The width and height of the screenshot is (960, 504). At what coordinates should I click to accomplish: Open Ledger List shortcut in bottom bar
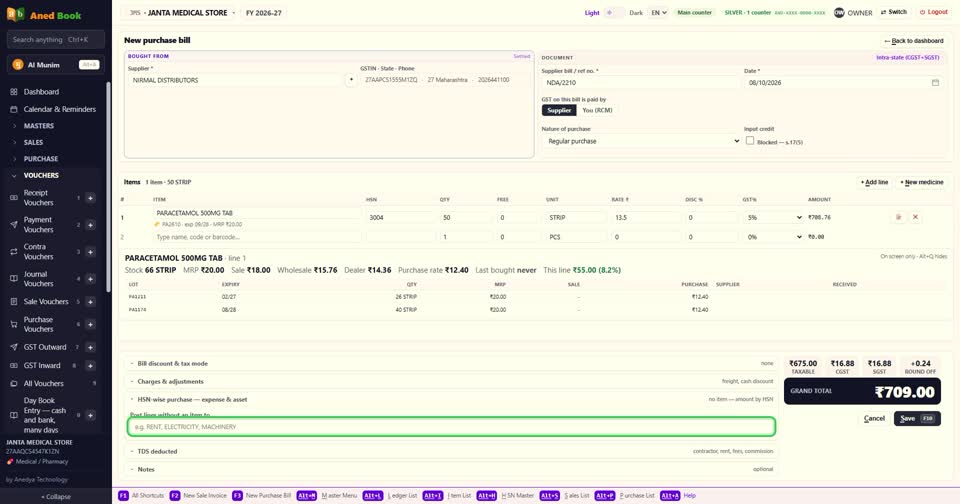pyautogui.click(x=389, y=495)
